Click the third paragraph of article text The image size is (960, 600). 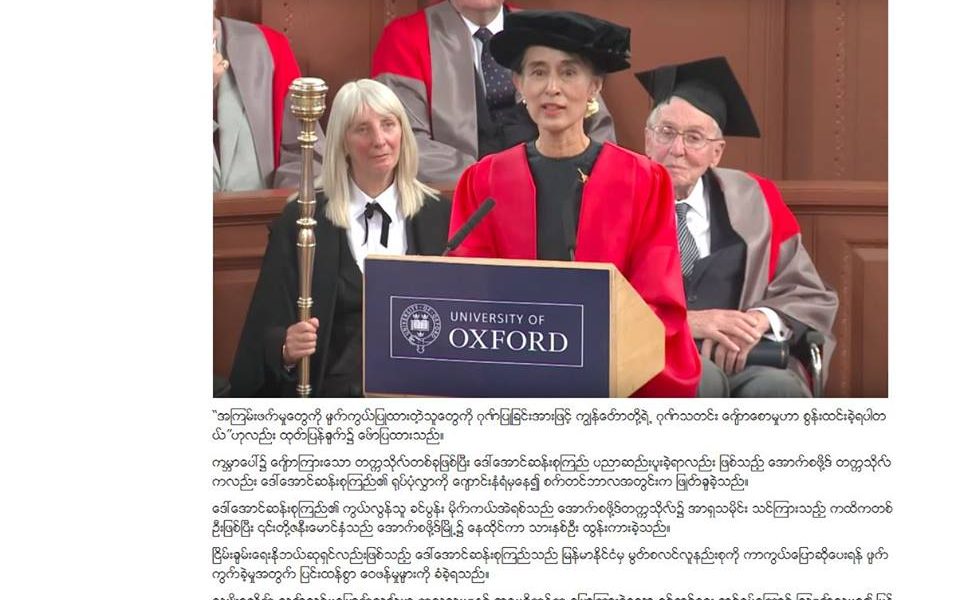point(552,518)
